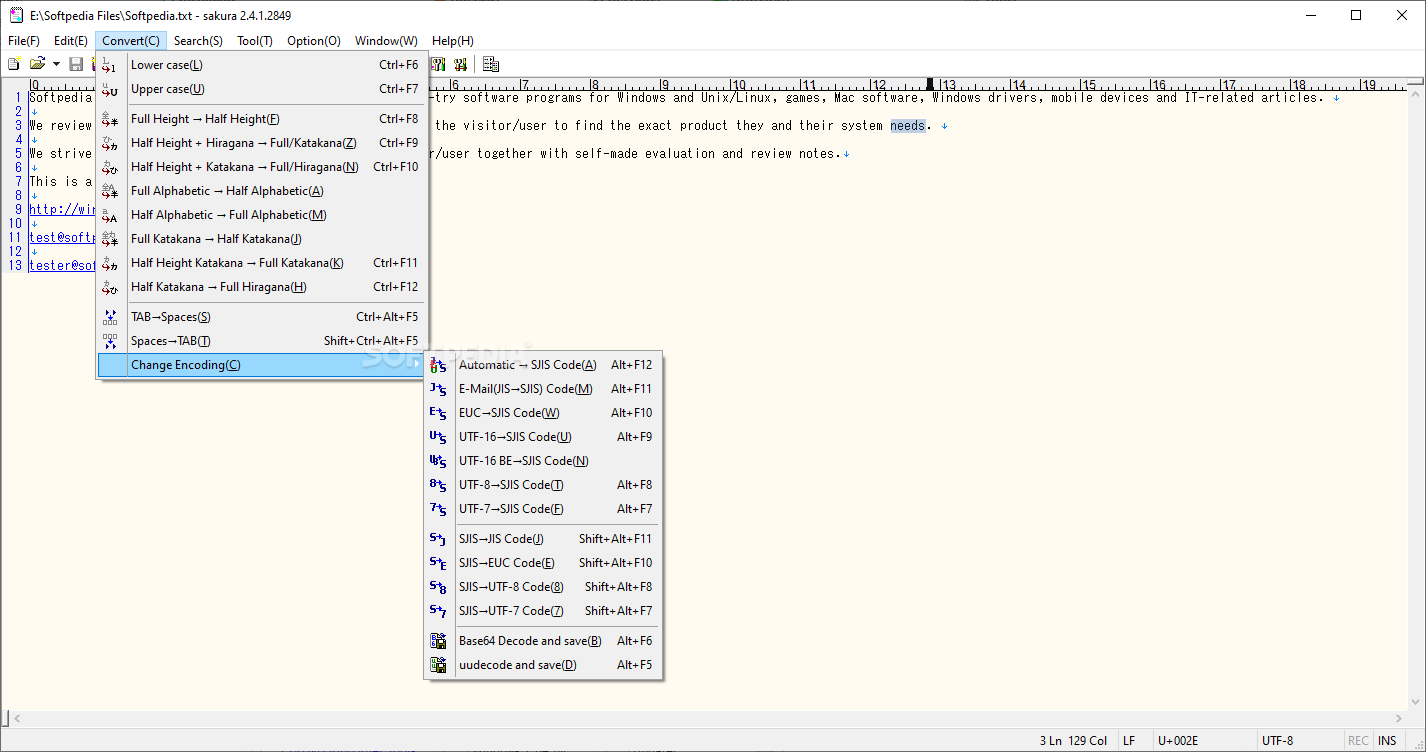
Task: Open the File menu
Action: (x=24, y=41)
